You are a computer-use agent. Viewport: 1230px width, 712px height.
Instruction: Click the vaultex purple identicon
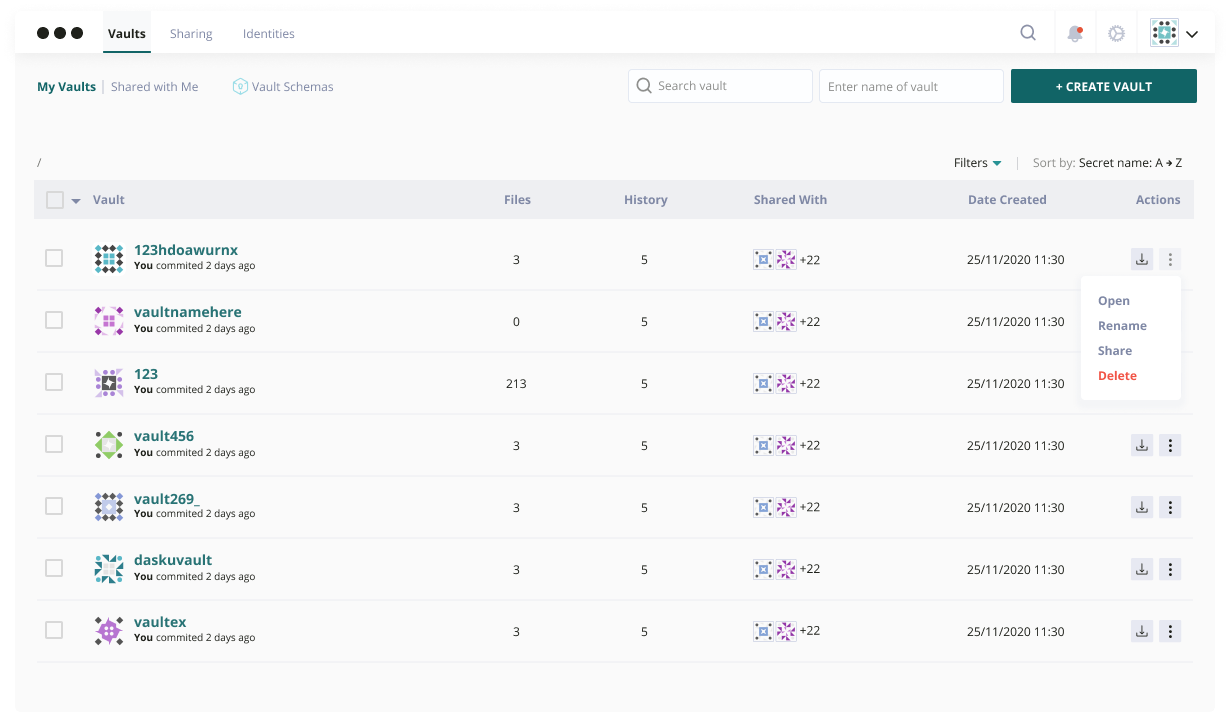tap(109, 631)
